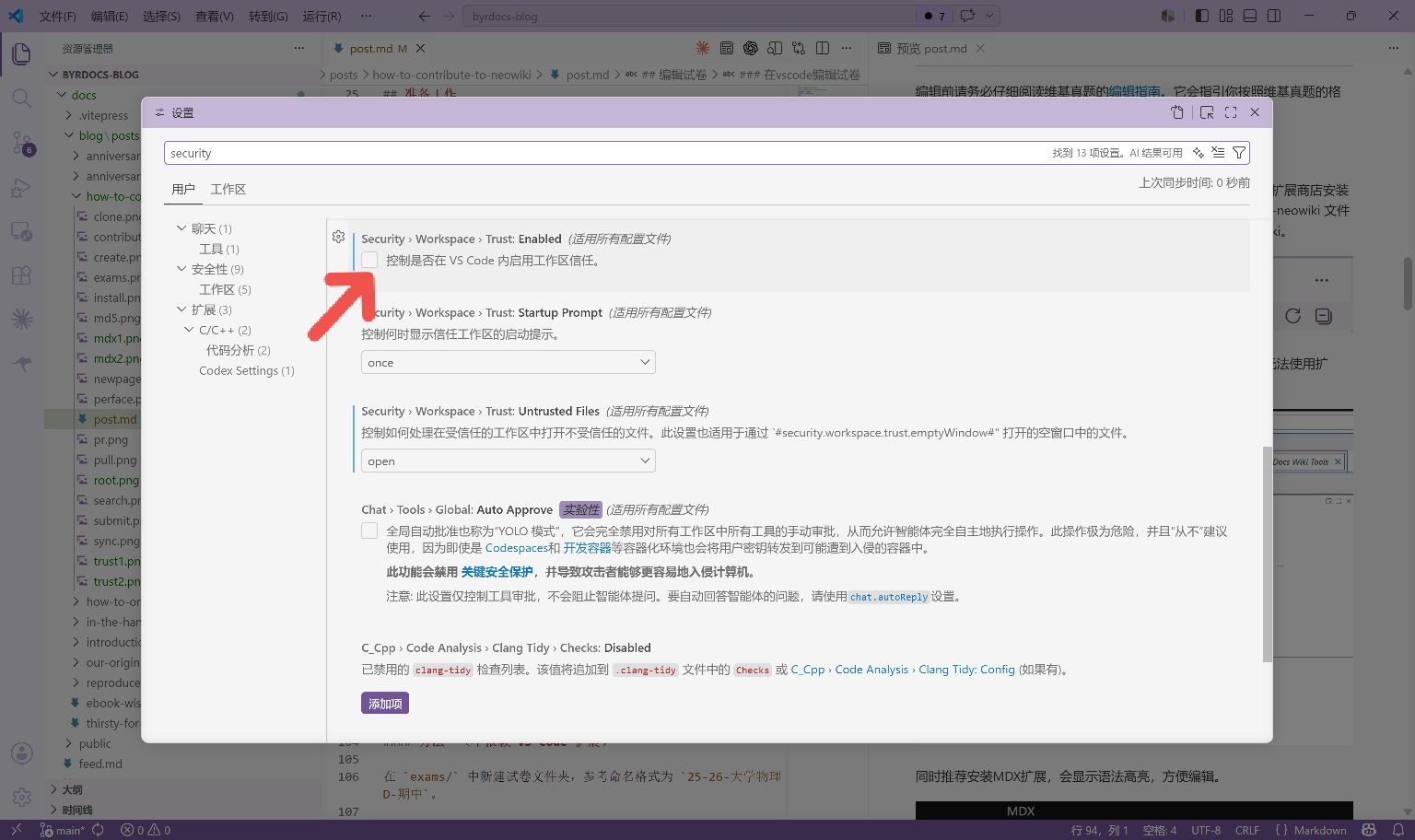The image size is (1415, 840).
Task: Select 代码分析 (2) in the settings tree
Action: [x=238, y=350]
